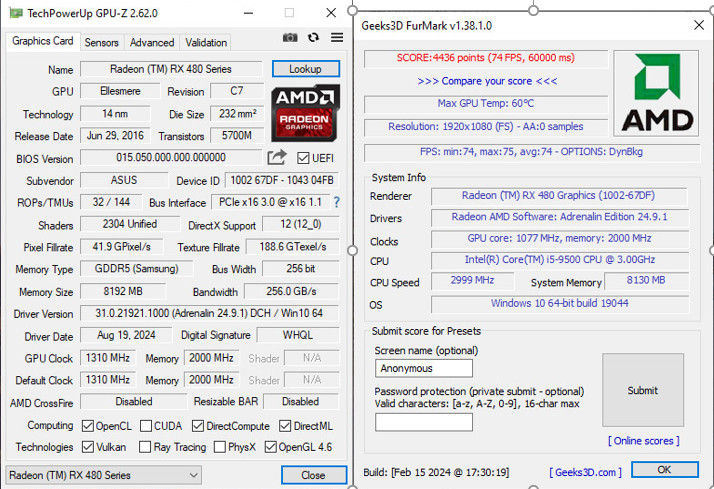Click the AMD CrossFire Disabled value
The height and width of the screenshot is (489, 714).
[134, 402]
